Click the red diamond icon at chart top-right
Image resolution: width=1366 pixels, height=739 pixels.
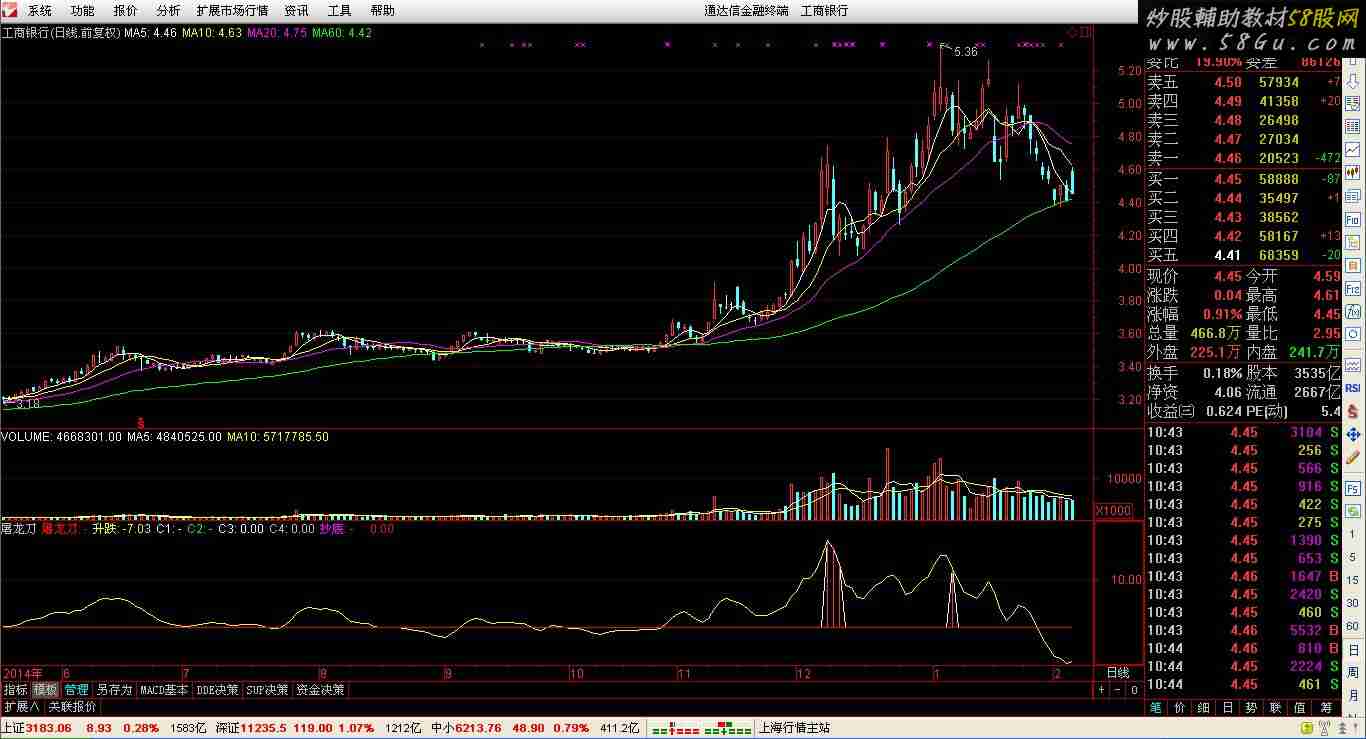[x=1072, y=32]
